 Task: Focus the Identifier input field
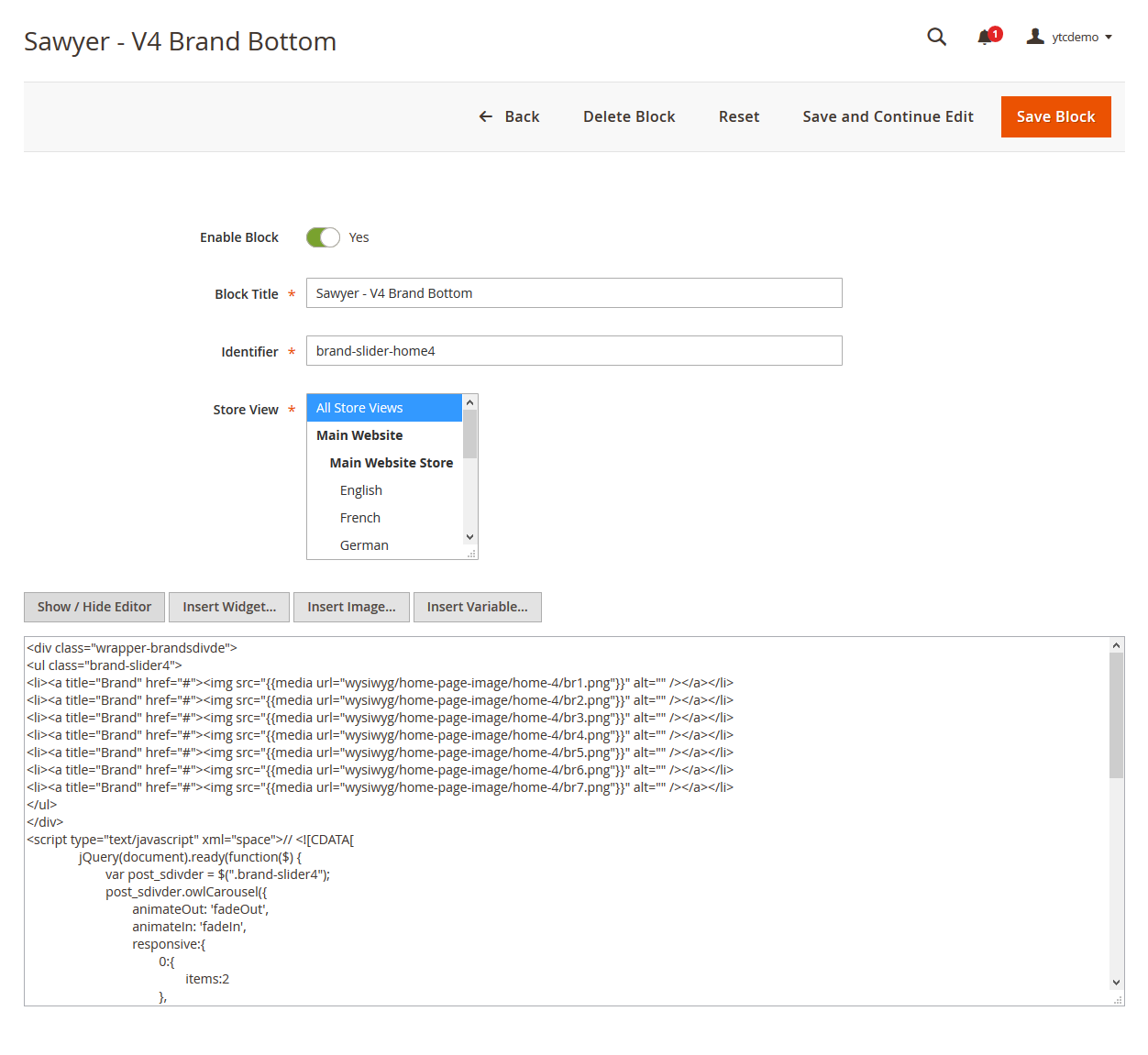pos(574,351)
